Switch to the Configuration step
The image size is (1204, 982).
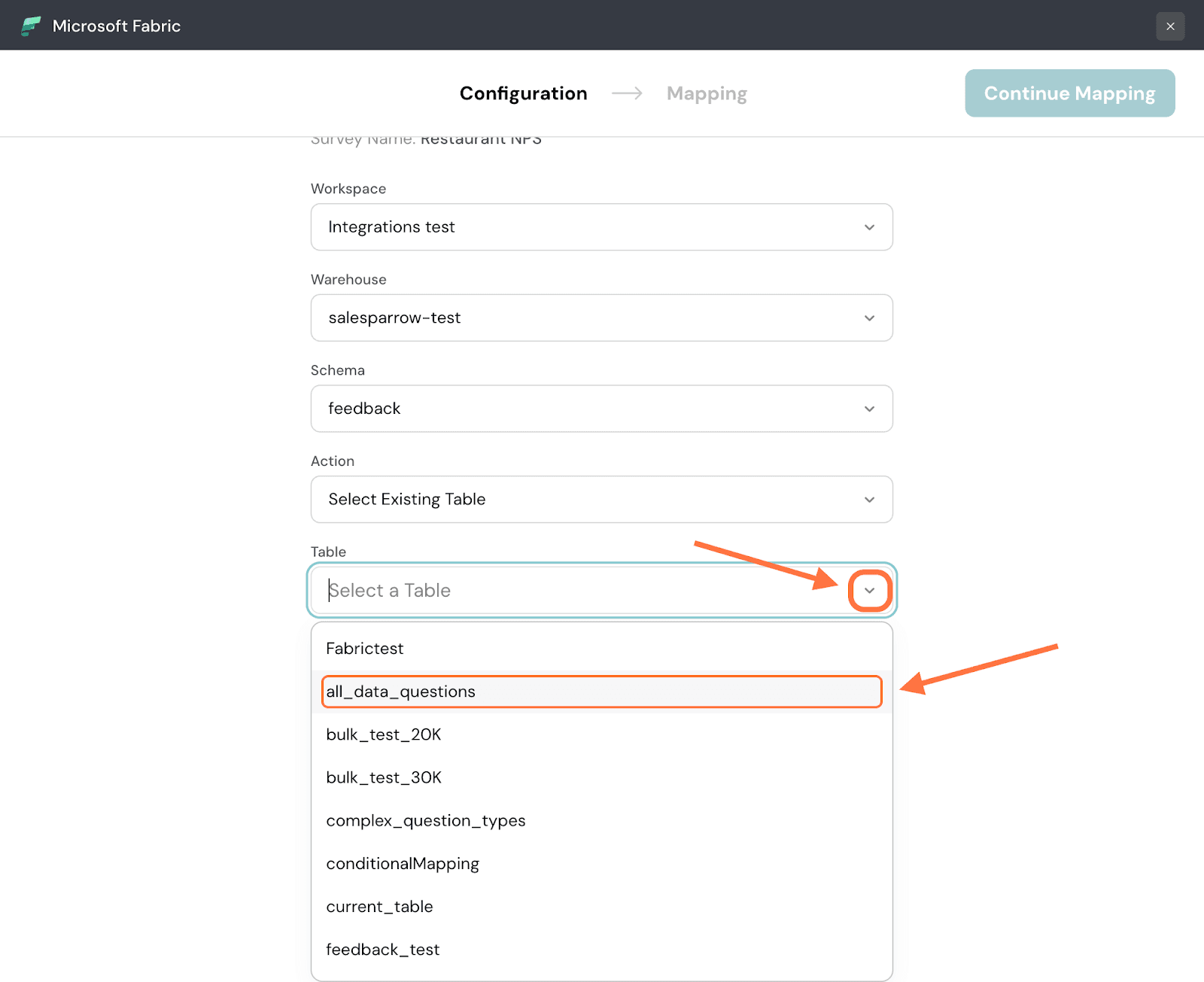523,93
